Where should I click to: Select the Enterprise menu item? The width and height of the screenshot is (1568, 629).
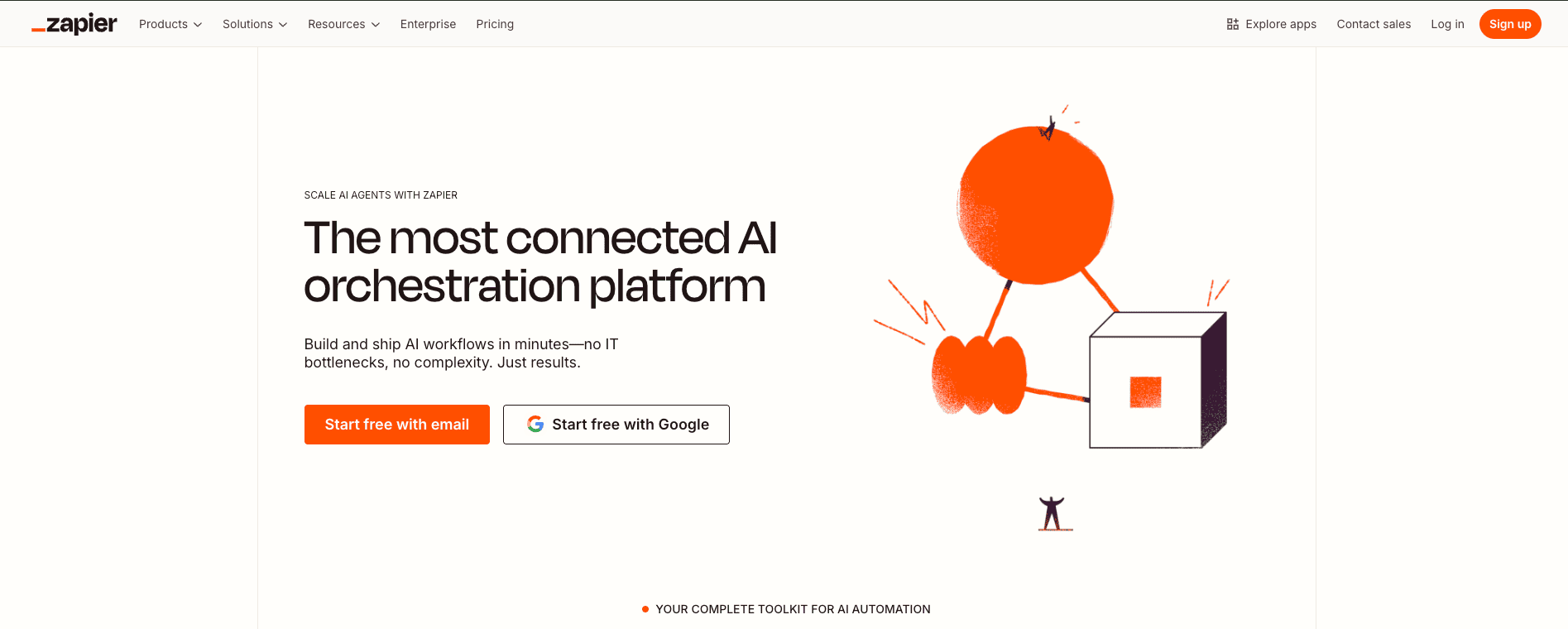point(428,24)
